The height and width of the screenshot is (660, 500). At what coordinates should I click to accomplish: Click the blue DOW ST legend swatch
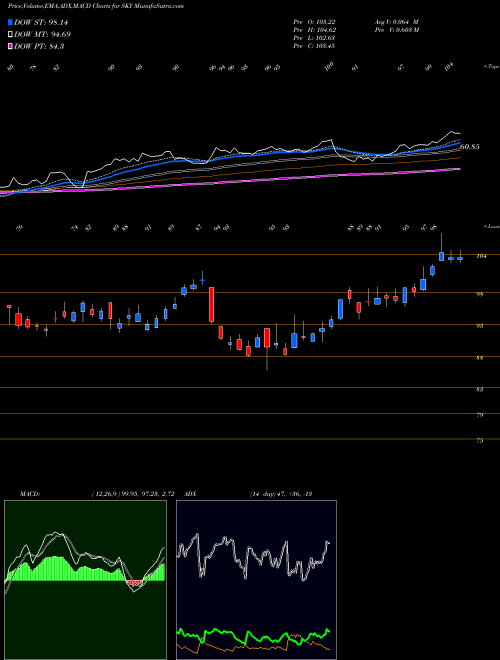tap(11, 22)
